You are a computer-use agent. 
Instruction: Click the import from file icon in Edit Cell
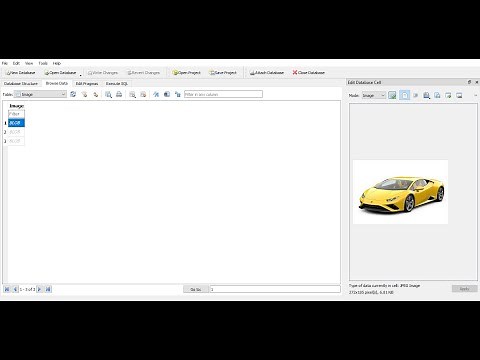(448, 96)
